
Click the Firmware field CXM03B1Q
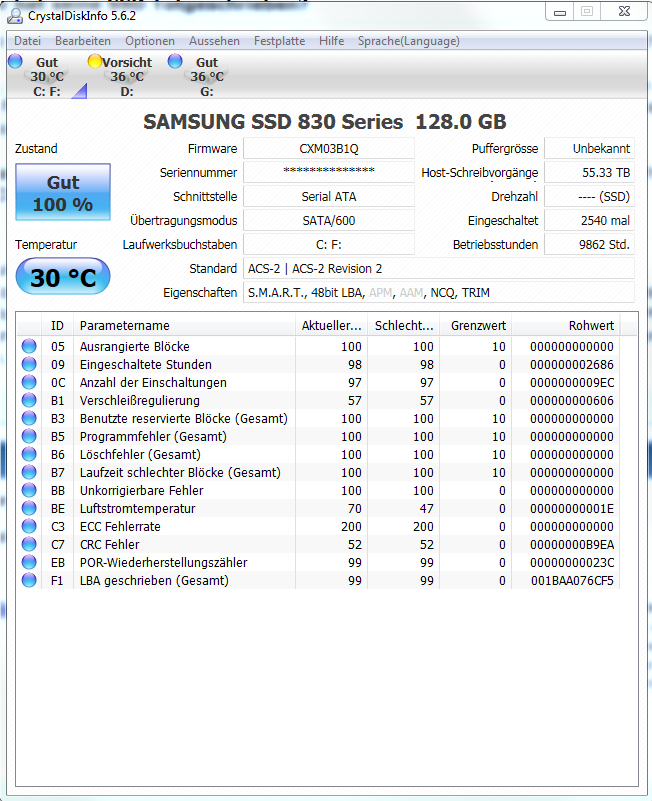pyautogui.click(x=329, y=149)
